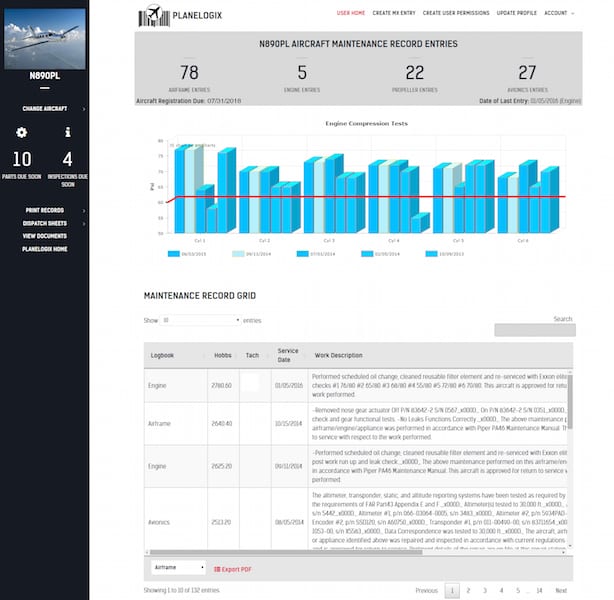Open Create User Permissions page

pyautogui.click(x=456, y=13)
